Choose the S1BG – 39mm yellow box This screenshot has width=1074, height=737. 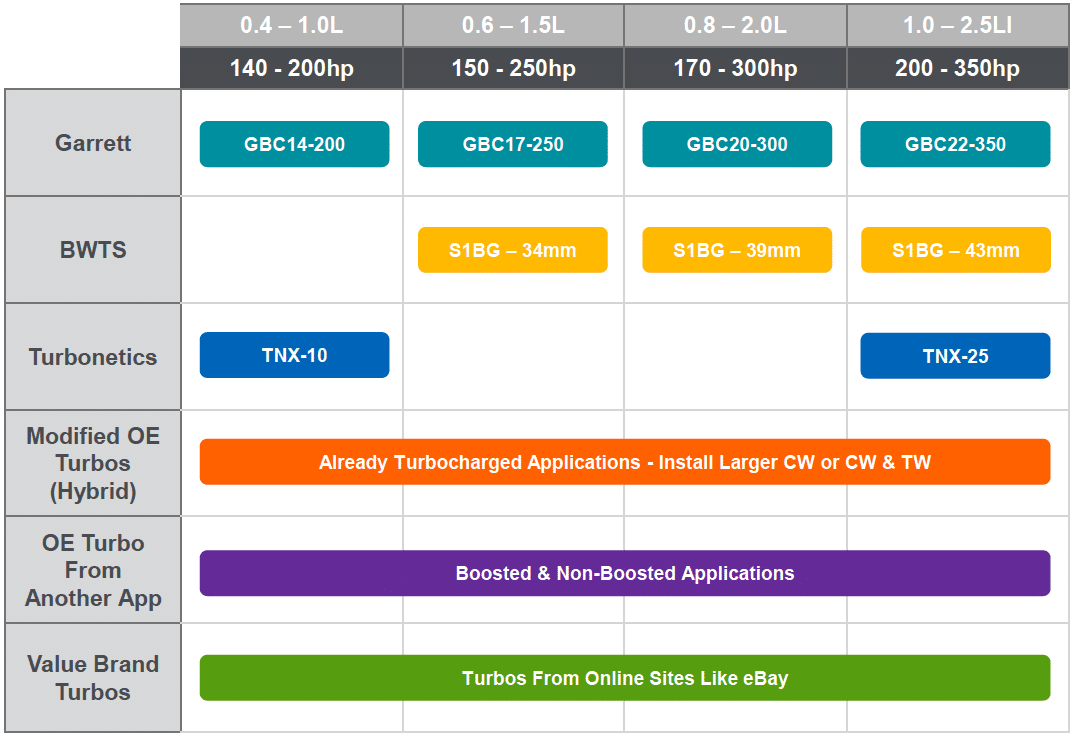tap(737, 250)
